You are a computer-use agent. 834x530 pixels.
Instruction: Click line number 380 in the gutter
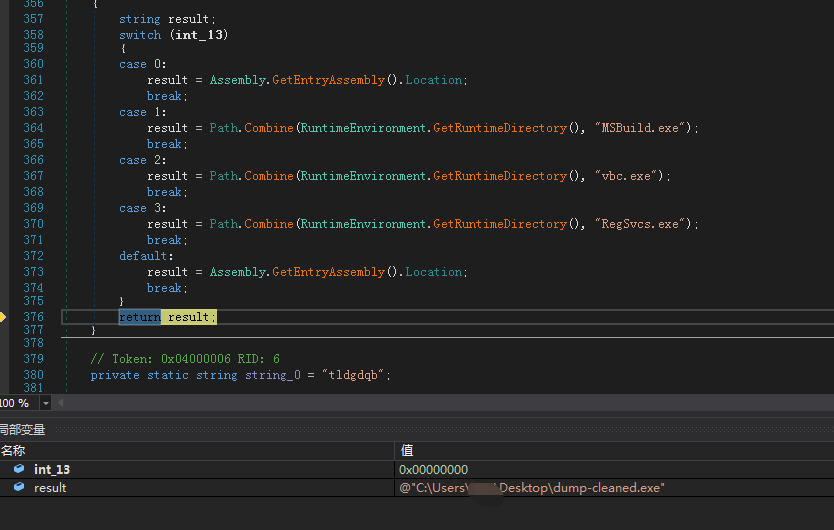pyautogui.click(x=34, y=375)
